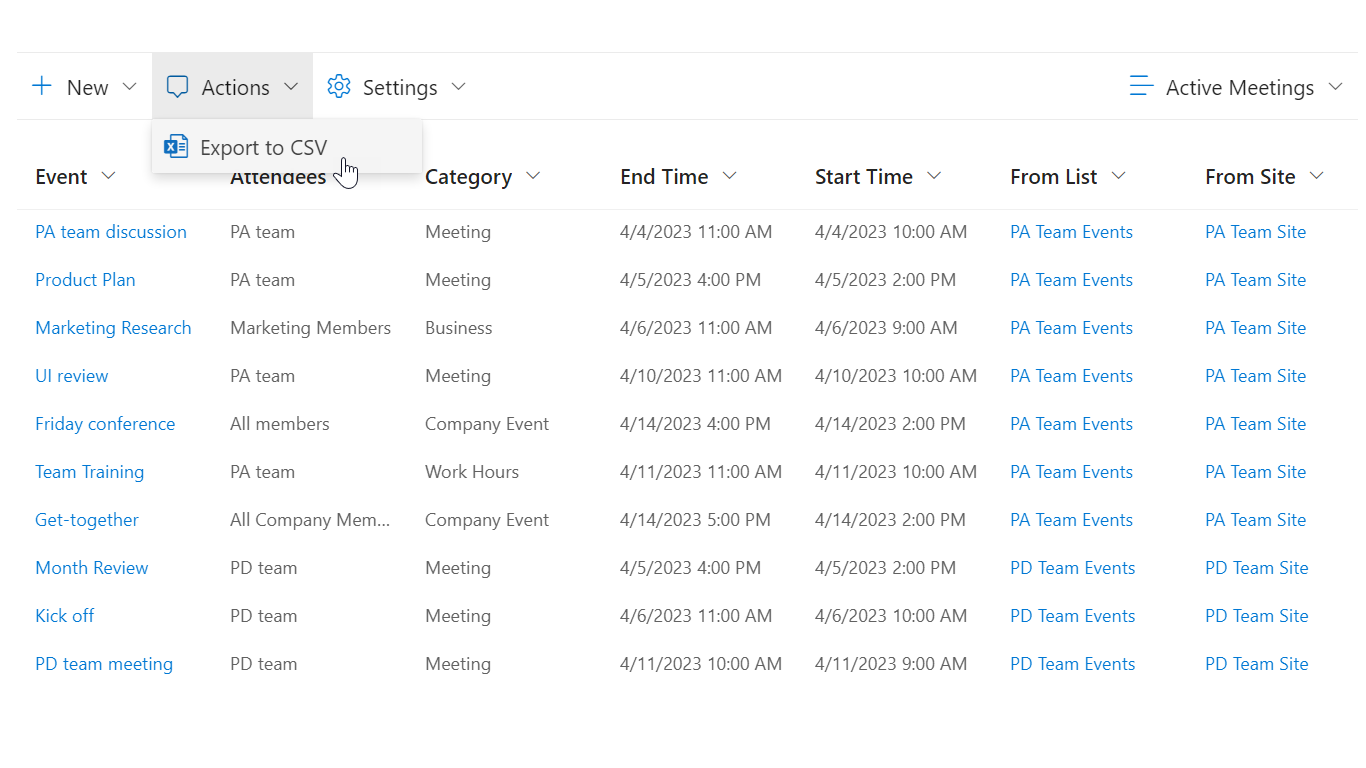Open the Friday conference event
The width and height of the screenshot is (1366, 768).
(105, 424)
